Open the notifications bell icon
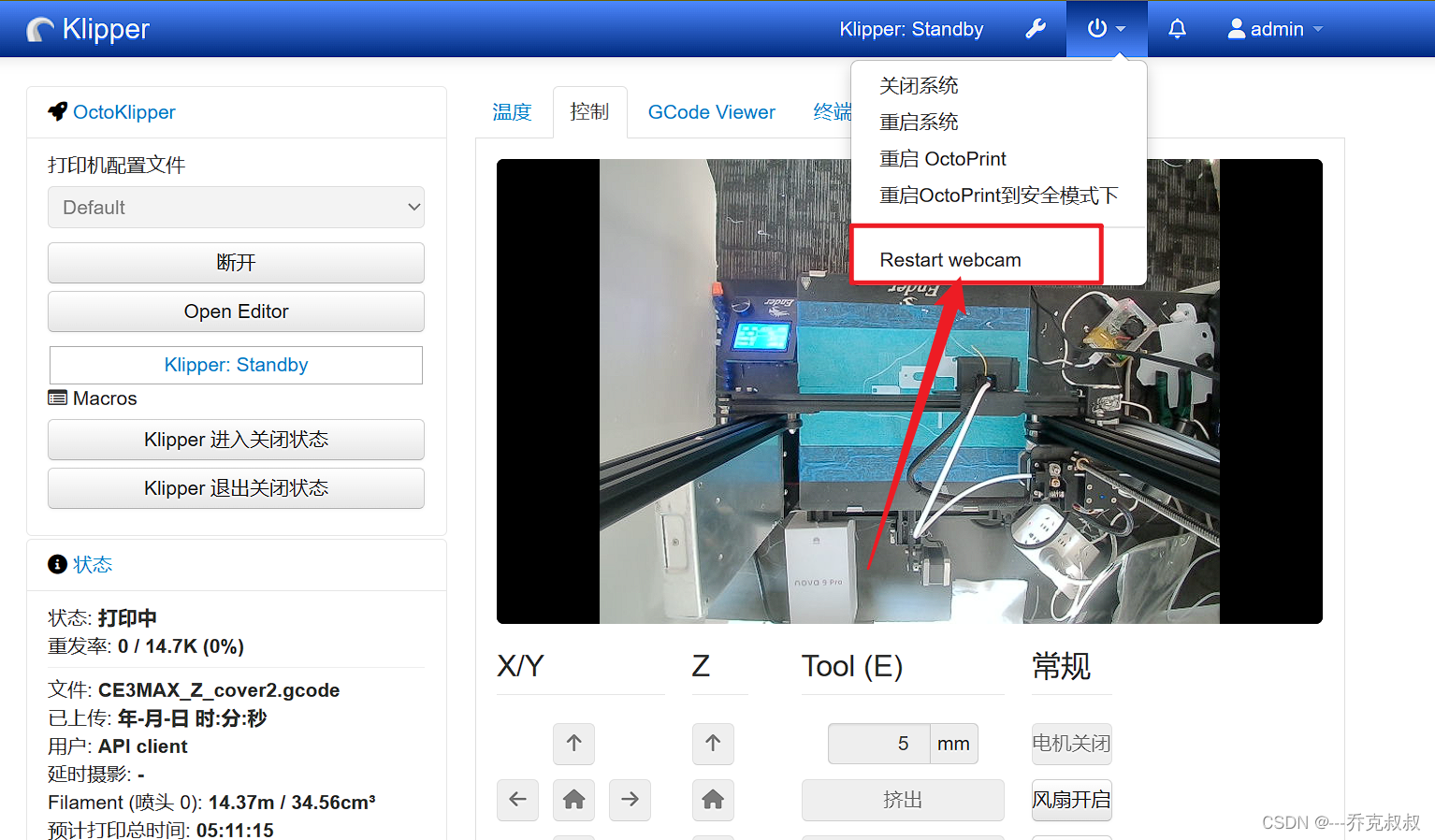Image resolution: width=1435 pixels, height=840 pixels. (x=1176, y=29)
